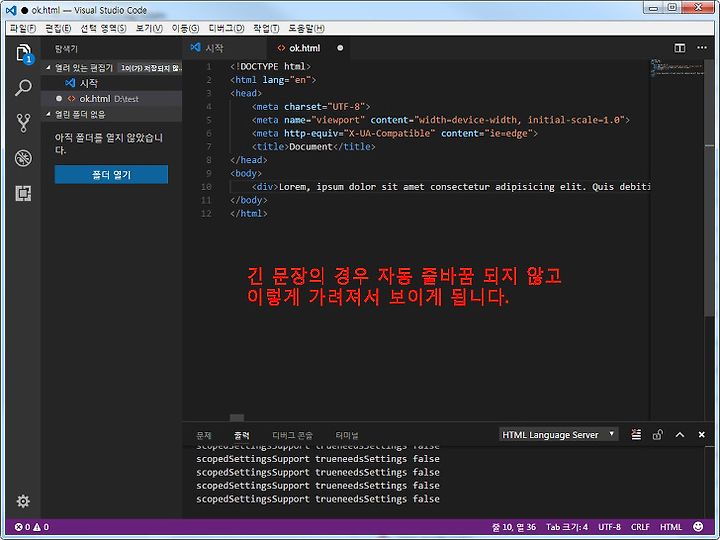Click the errors and warnings count in status bar
Image resolution: width=720 pixels, height=540 pixels.
tap(32, 527)
